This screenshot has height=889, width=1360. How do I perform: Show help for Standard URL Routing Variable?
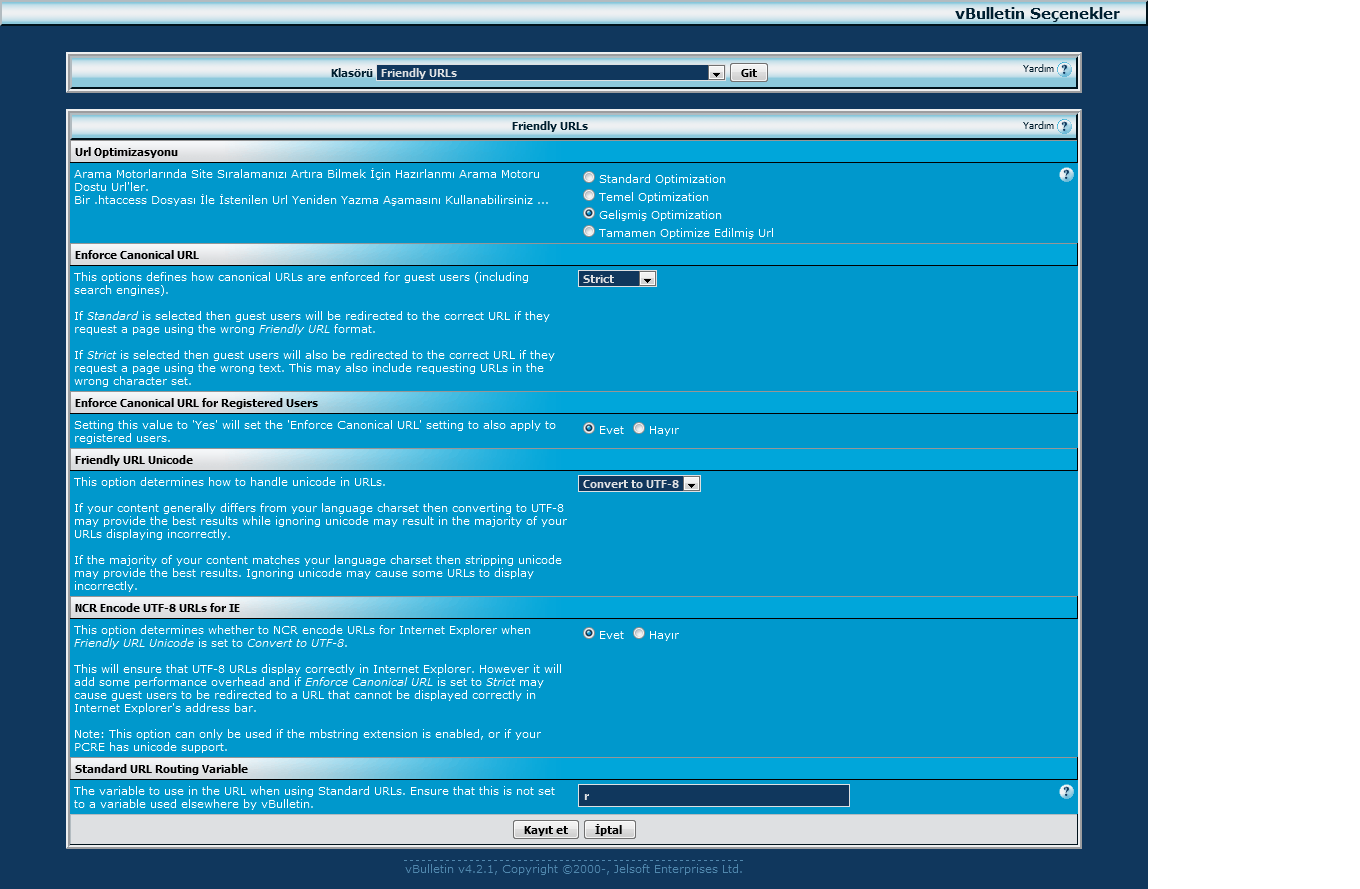point(1066,791)
